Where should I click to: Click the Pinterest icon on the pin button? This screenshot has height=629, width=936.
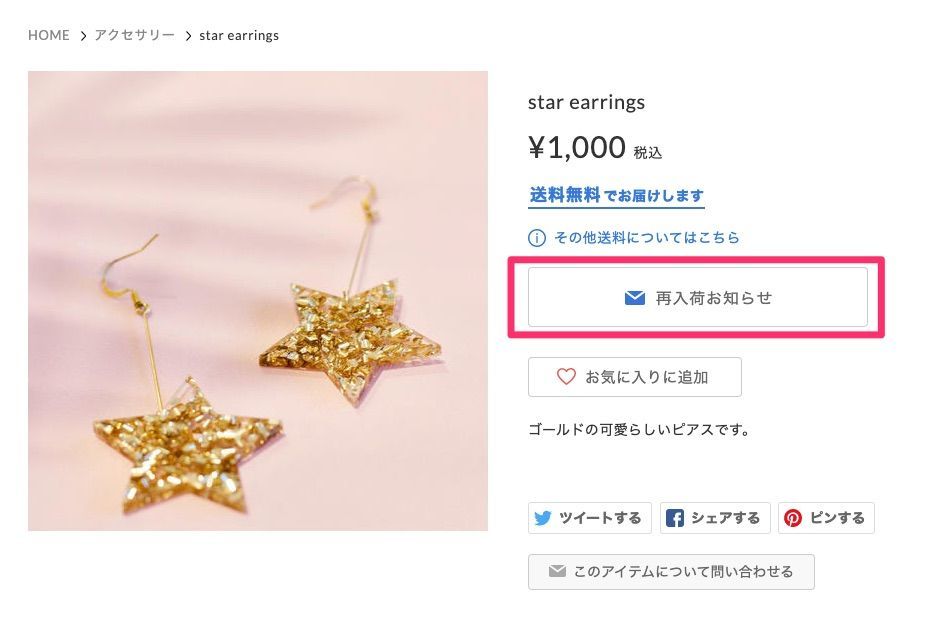pos(794,518)
